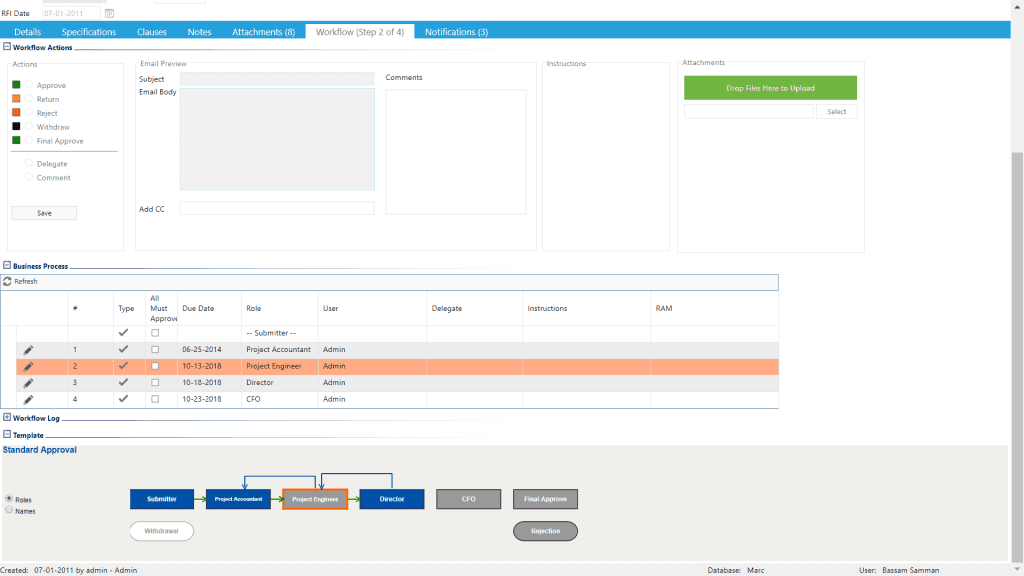Tick All Must Approve for Project Engineer
Image resolution: width=1024 pixels, height=576 pixels.
click(x=155, y=366)
